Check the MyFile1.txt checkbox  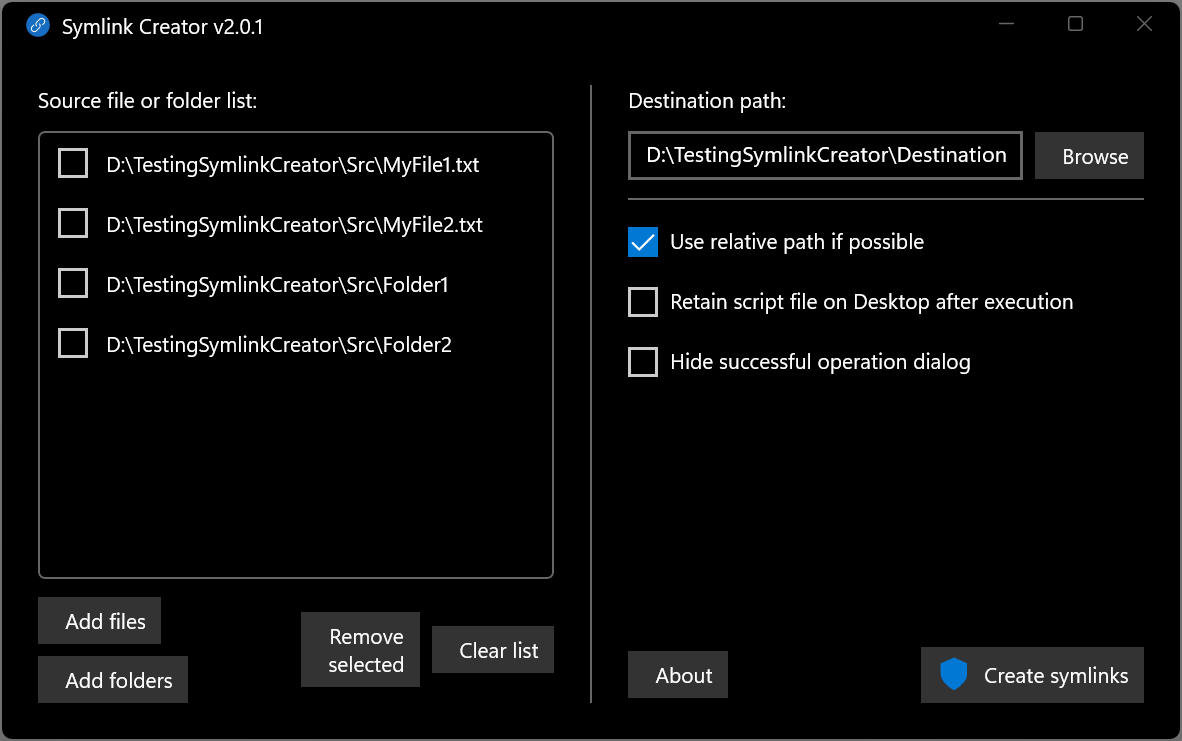click(73, 164)
